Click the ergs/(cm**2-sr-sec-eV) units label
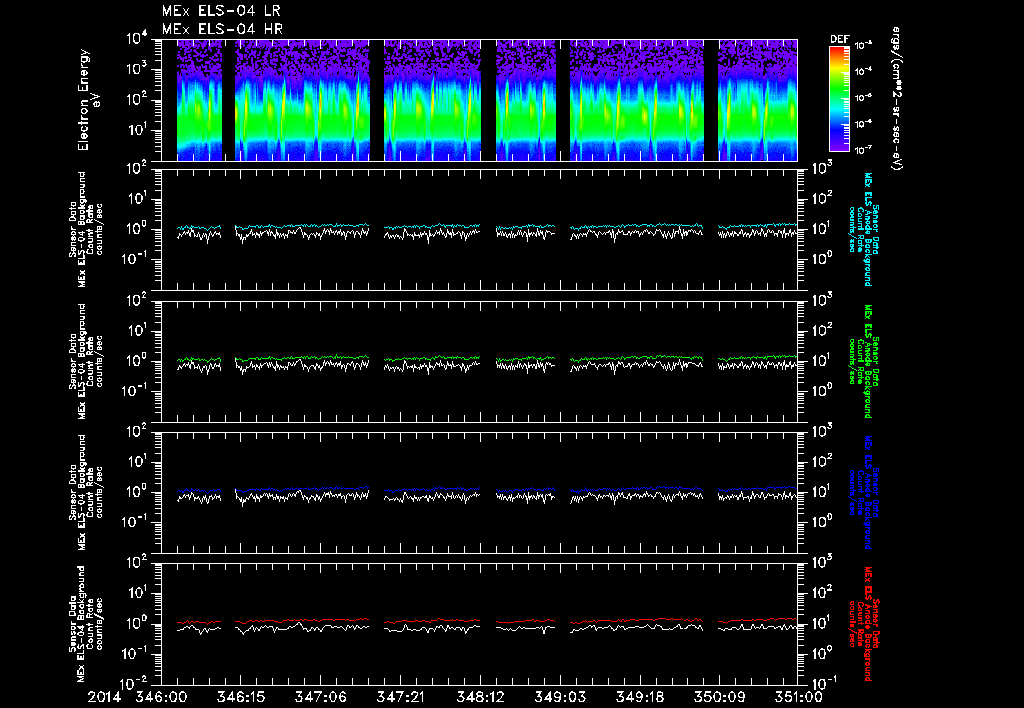The image size is (1024, 708). [895, 99]
